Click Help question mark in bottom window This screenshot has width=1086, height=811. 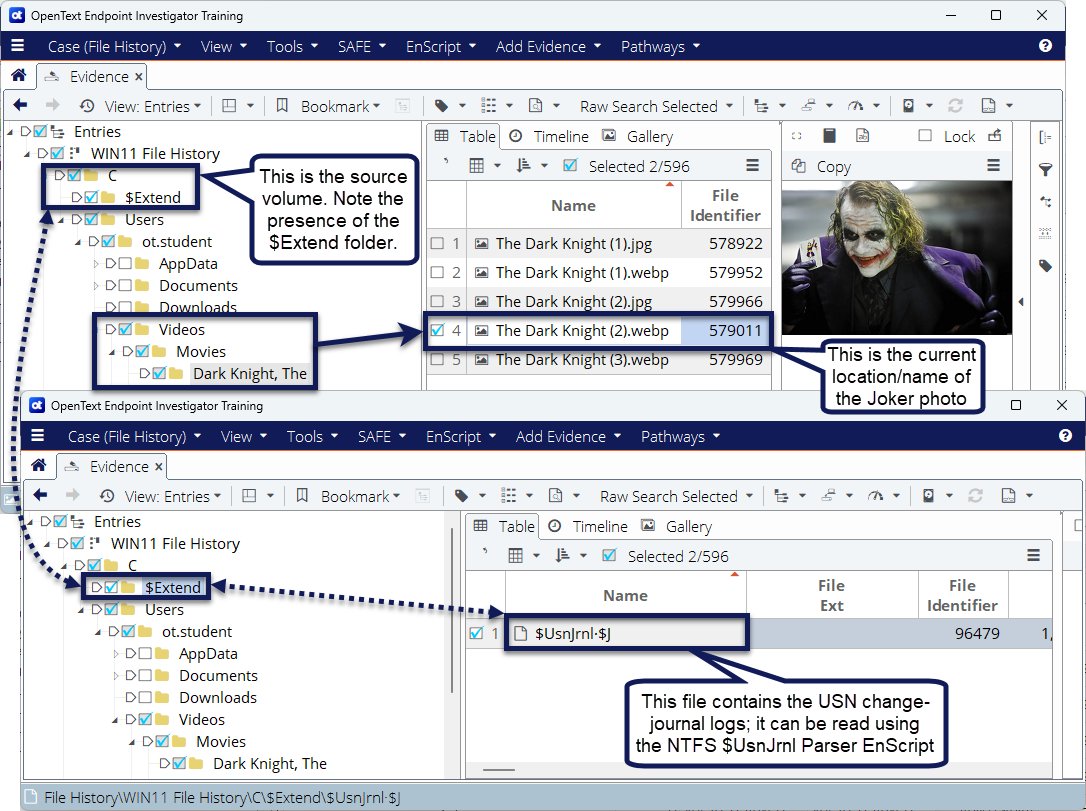click(1066, 436)
